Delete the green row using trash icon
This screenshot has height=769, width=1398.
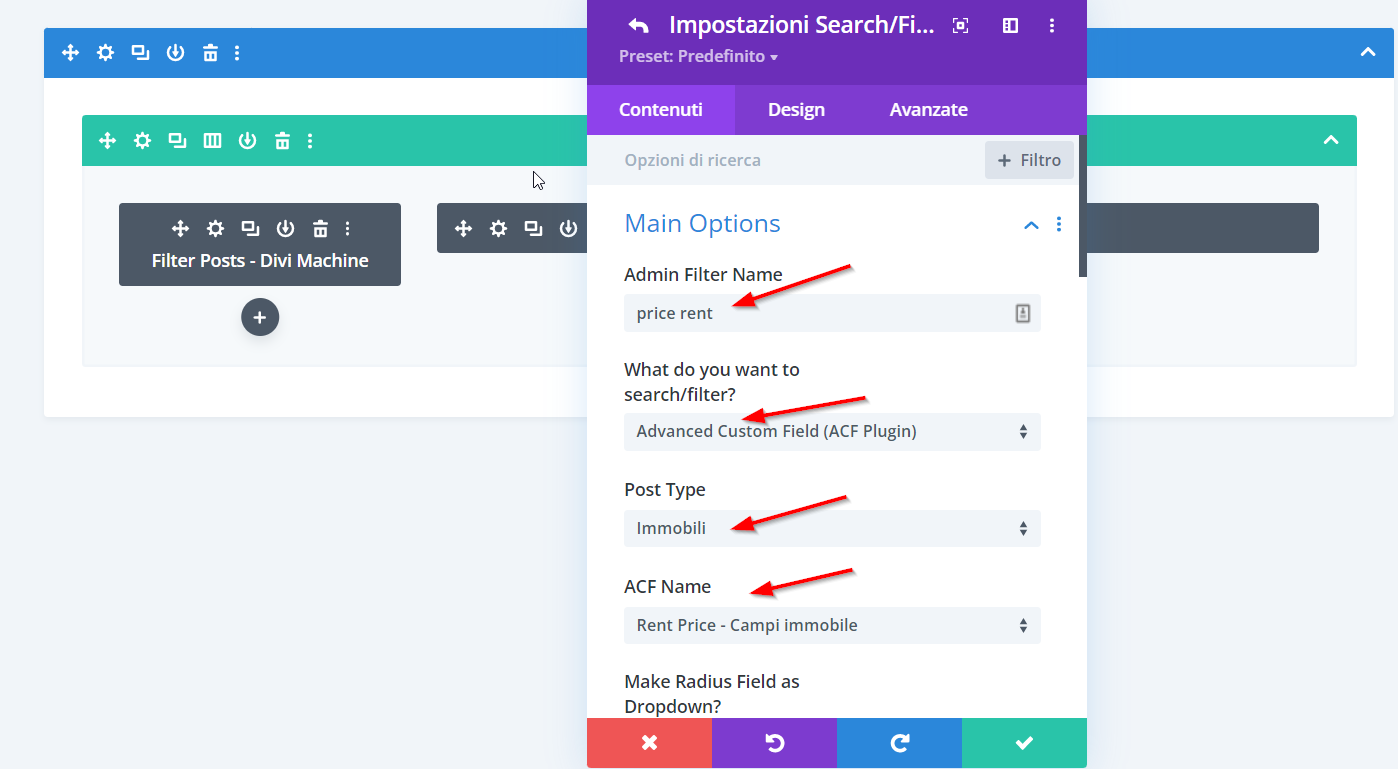coord(283,141)
